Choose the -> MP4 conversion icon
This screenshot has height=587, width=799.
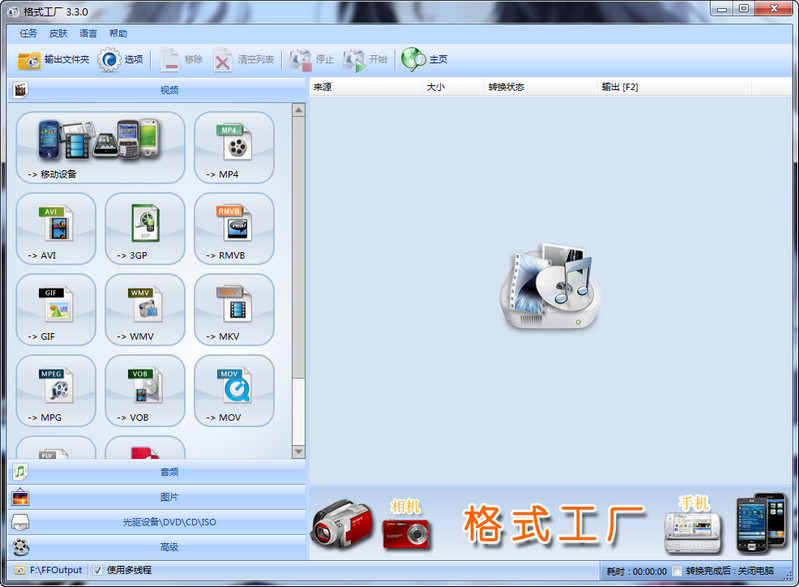[x=234, y=148]
